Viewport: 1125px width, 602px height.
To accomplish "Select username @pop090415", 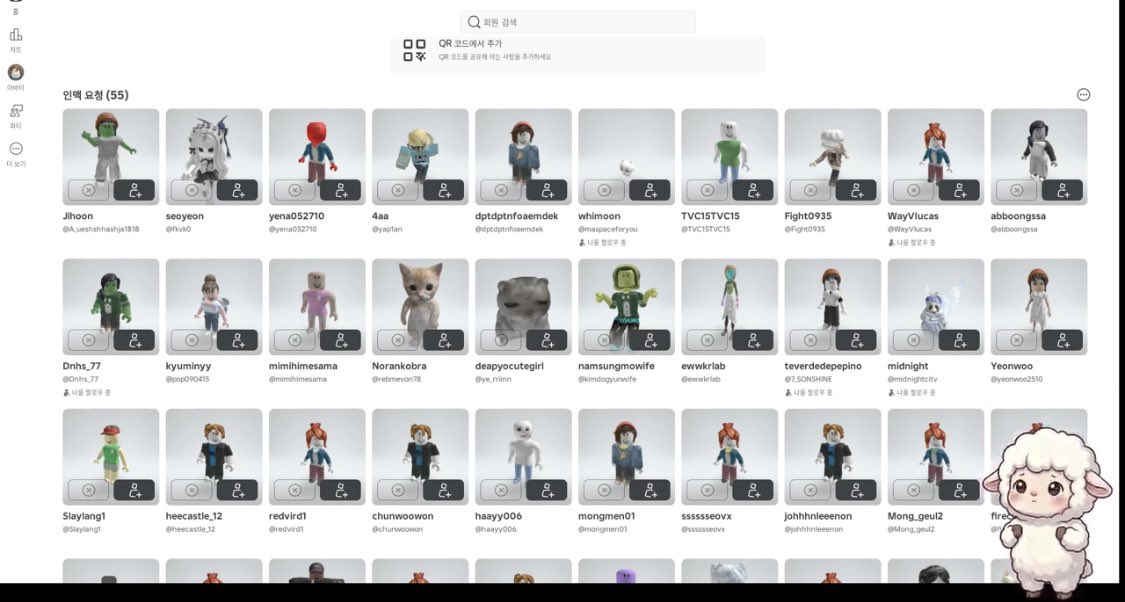I will (x=187, y=380).
